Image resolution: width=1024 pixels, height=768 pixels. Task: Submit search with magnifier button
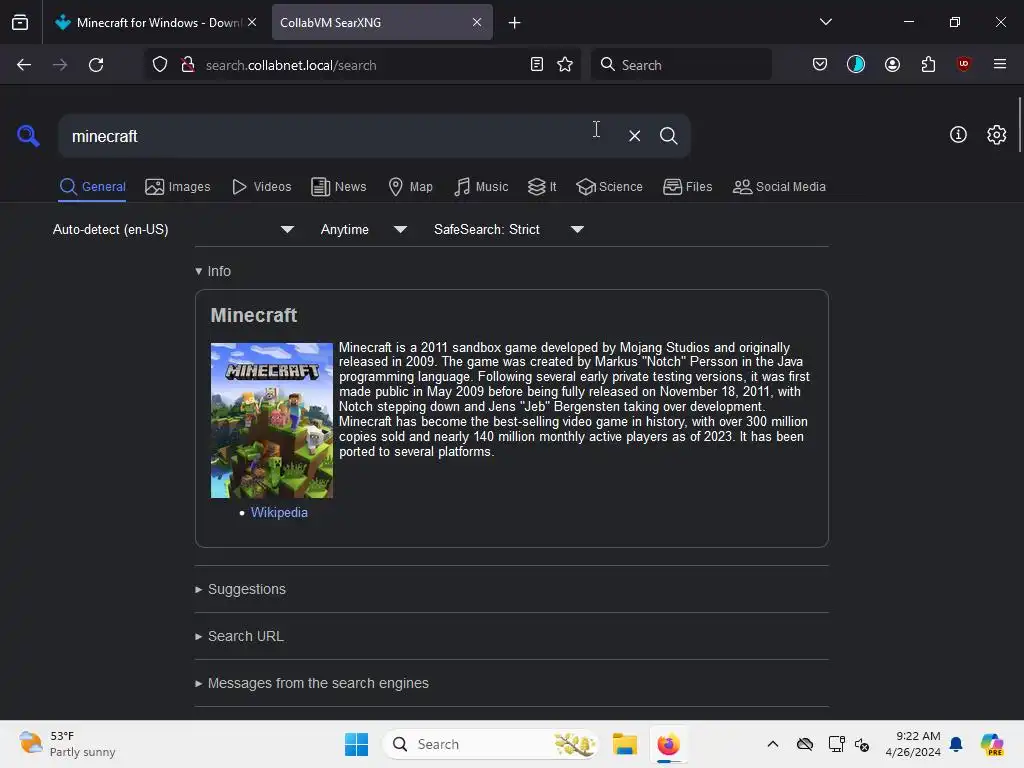(668, 136)
